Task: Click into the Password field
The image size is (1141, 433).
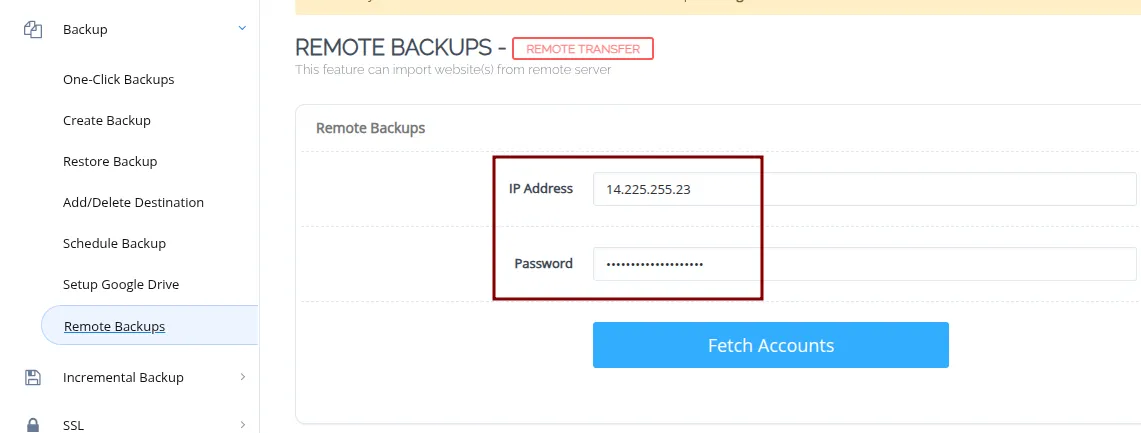Action: [x=864, y=264]
